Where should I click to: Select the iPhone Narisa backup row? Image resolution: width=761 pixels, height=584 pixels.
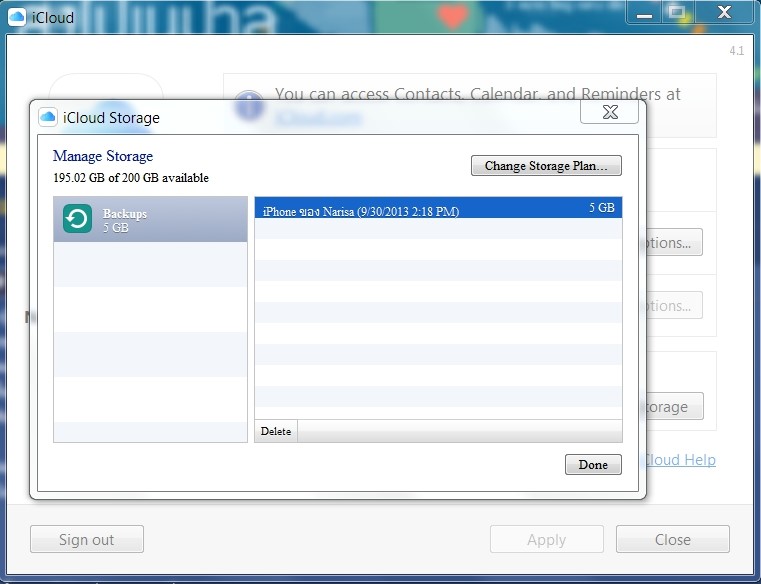[438, 208]
